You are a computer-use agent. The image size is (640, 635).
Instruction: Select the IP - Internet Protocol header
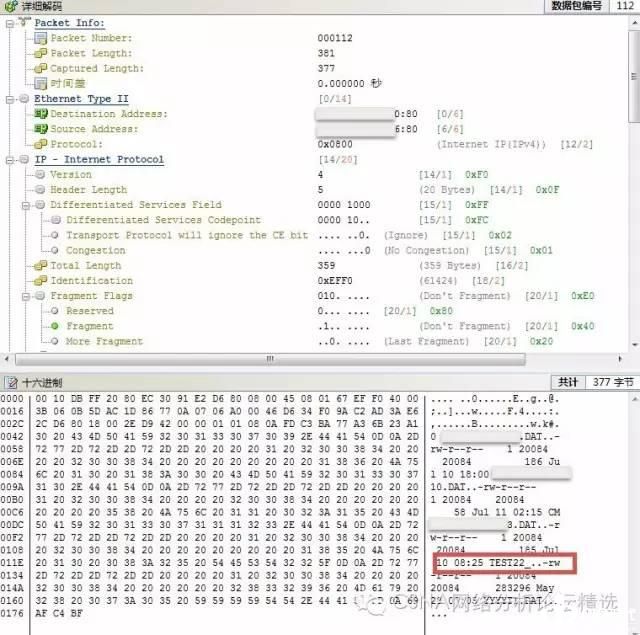pyautogui.click(x=98, y=159)
